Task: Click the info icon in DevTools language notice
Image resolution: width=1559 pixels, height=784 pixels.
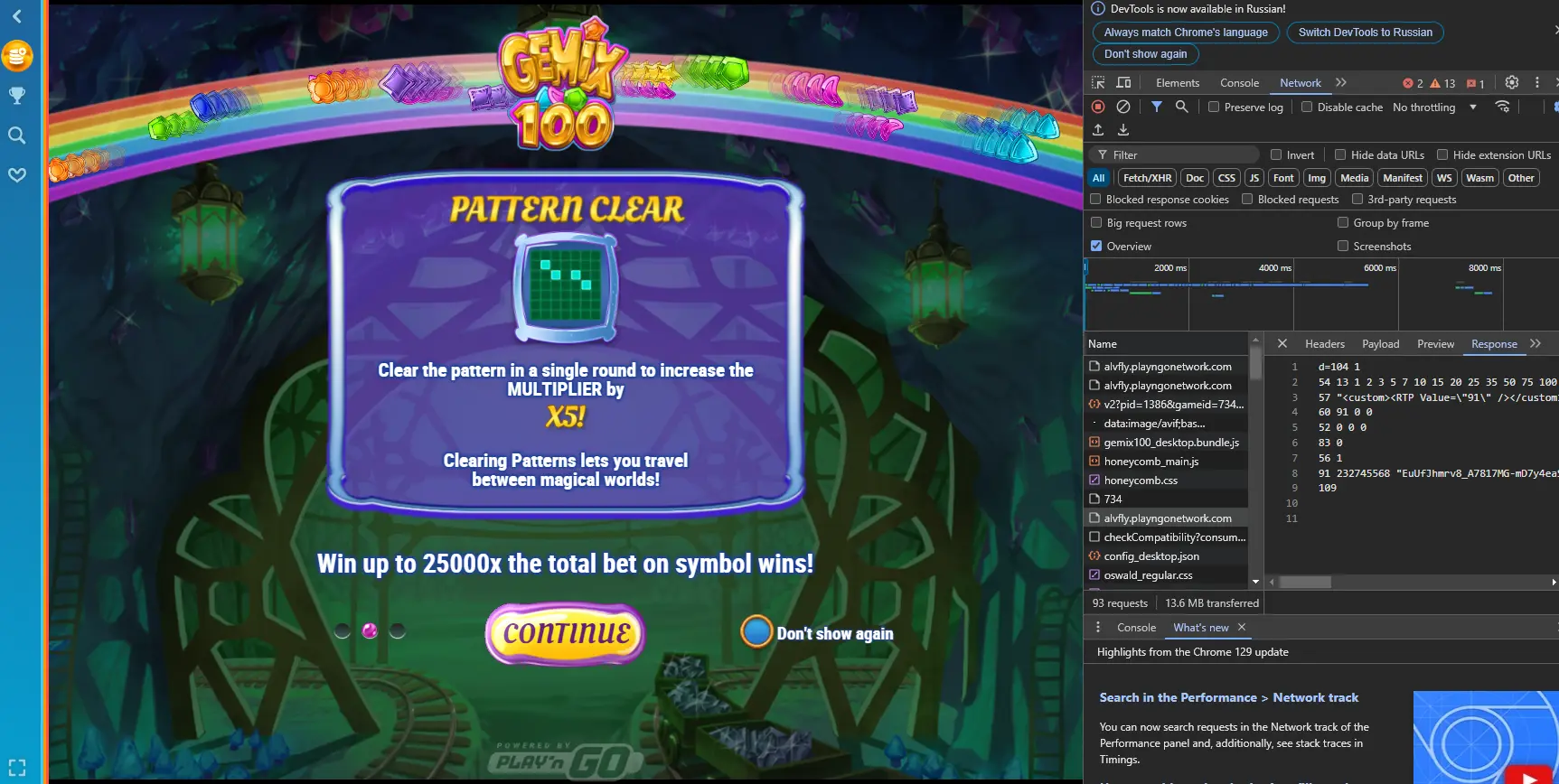Action: pos(1098,8)
